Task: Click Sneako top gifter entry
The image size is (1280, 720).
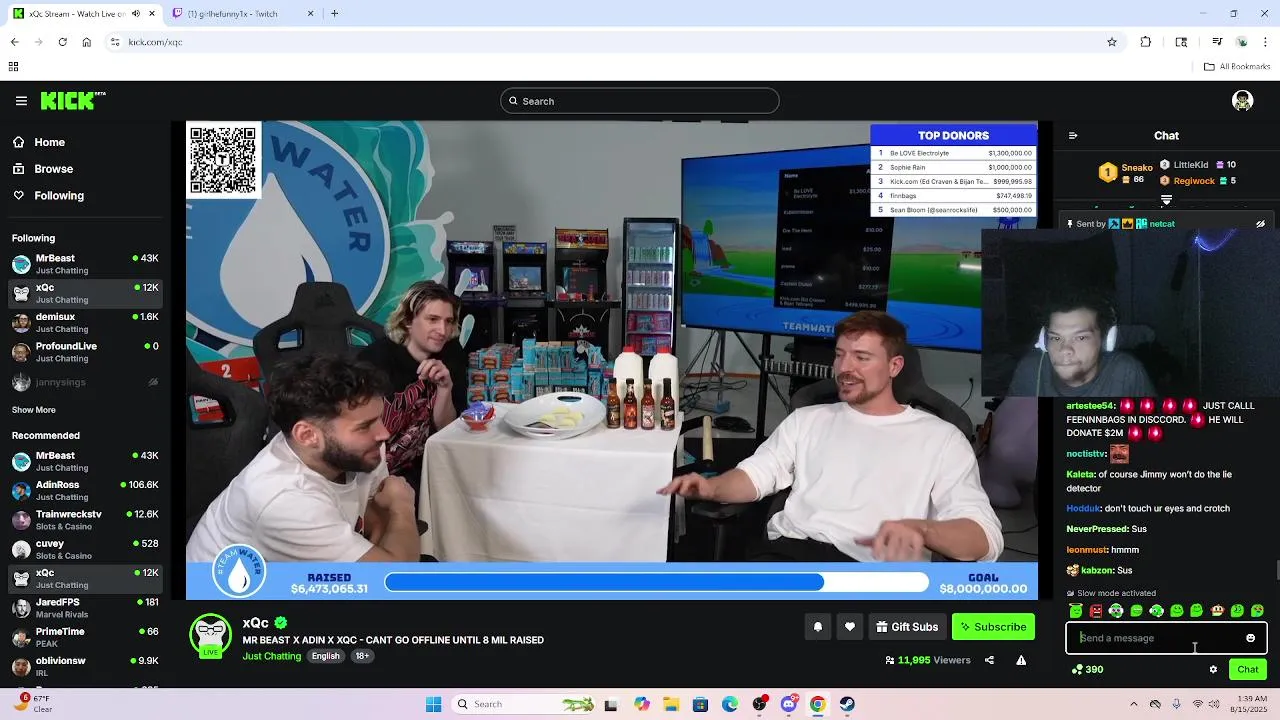Action: tap(1127, 172)
